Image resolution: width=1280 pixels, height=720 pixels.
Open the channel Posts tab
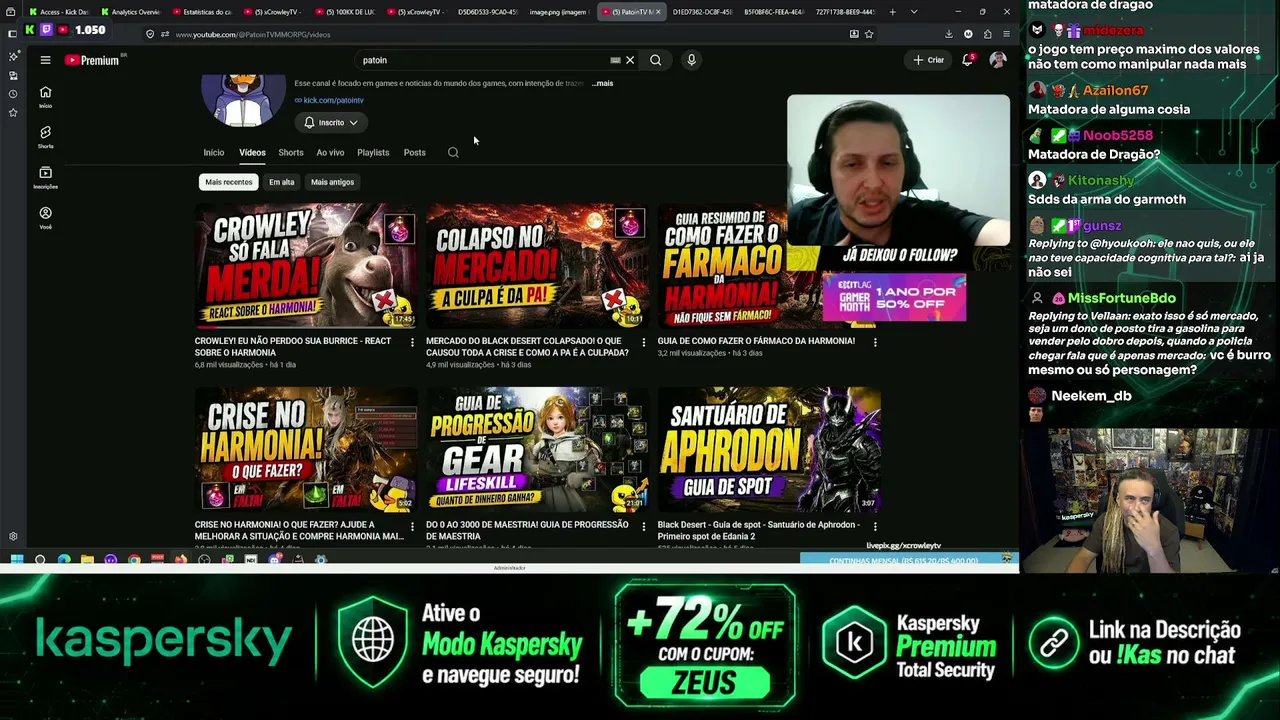[x=415, y=153]
